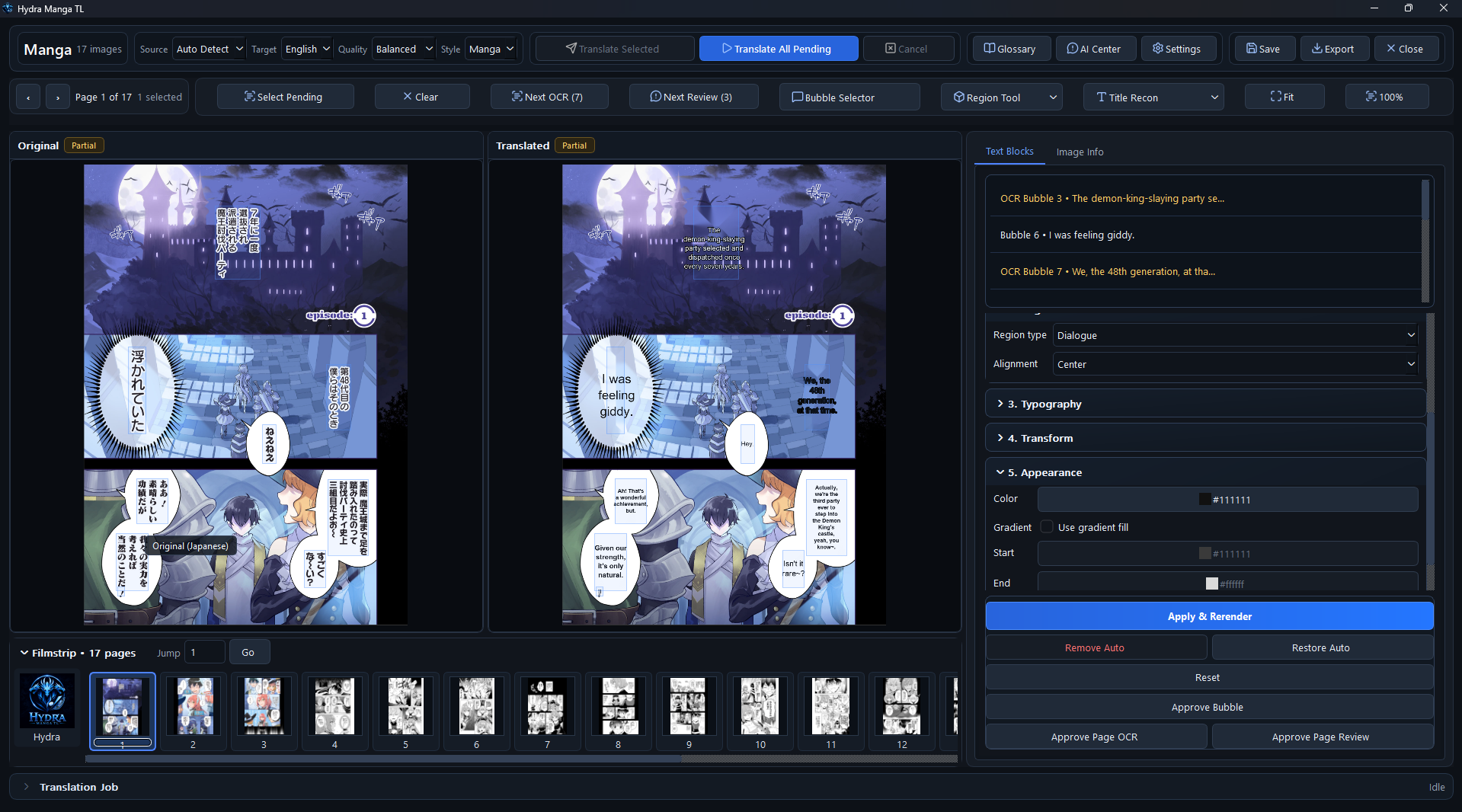
Task: Expand the 4. Transform section
Action: tap(1205, 438)
